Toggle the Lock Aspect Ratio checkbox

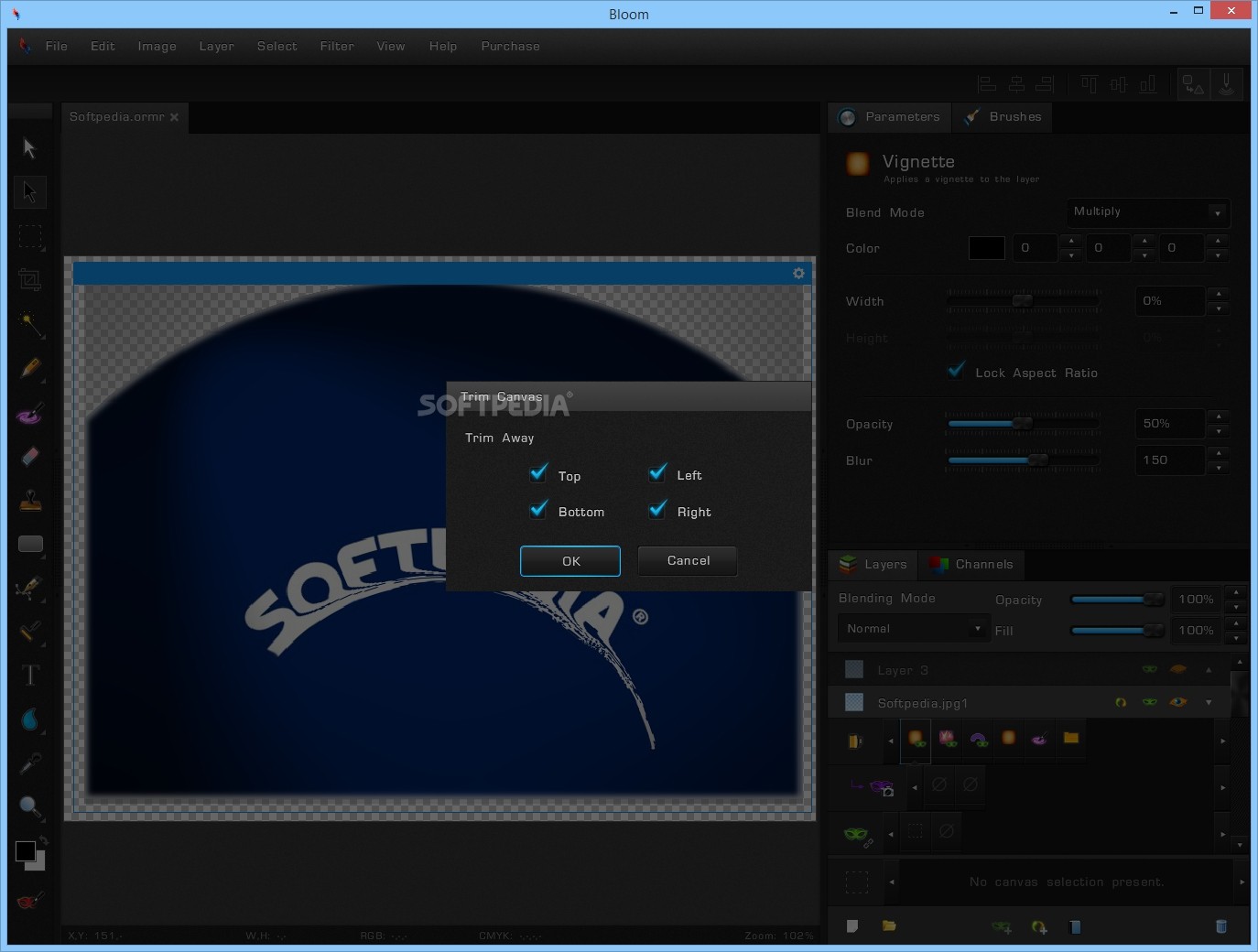pyautogui.click(x=957, y=371)
